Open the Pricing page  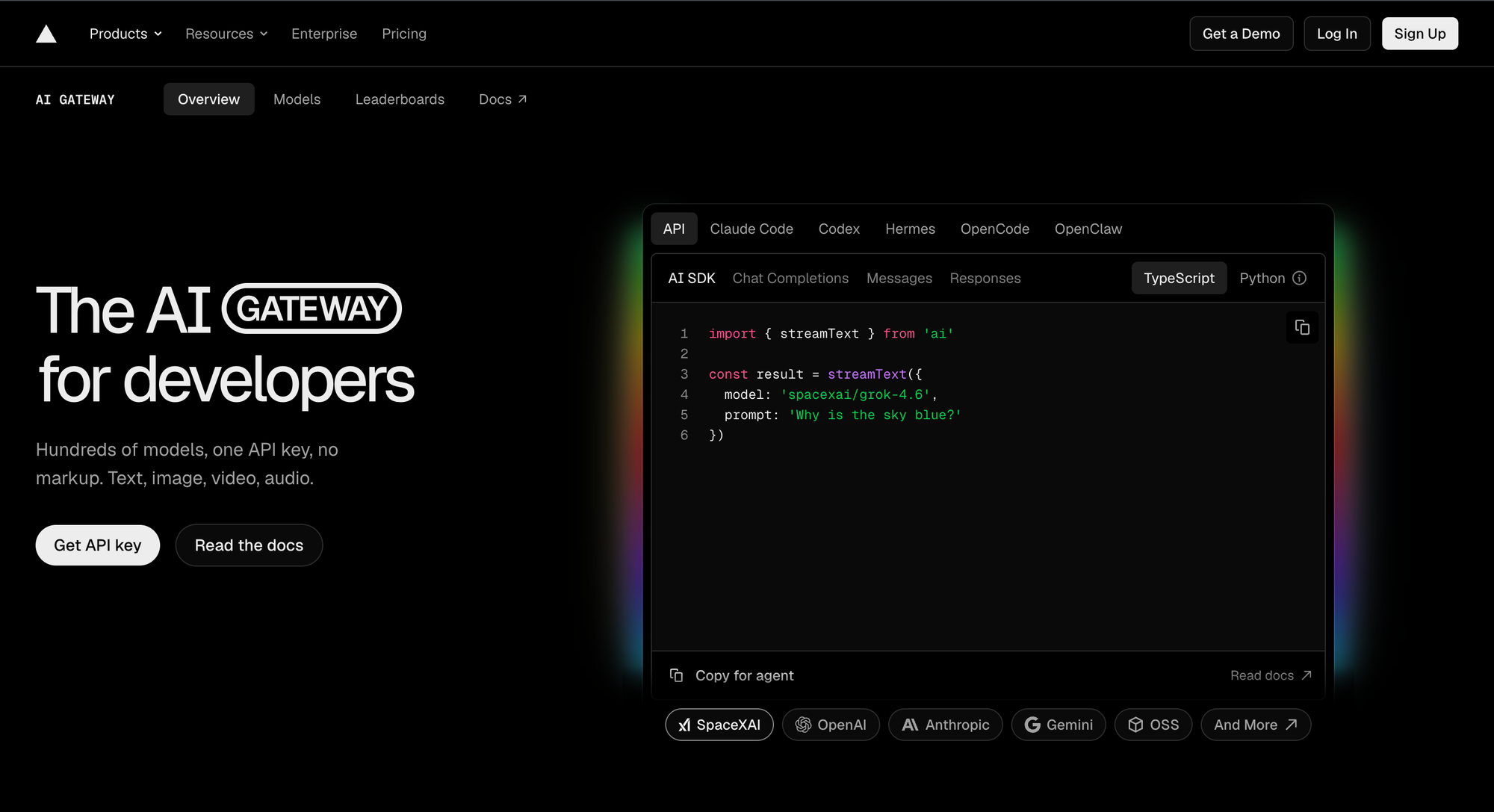[x=404, y=34]
